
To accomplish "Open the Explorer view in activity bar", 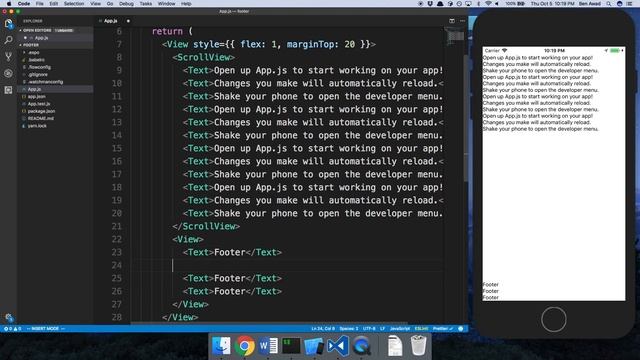I will pyautogui.click(x=8, y=23).
